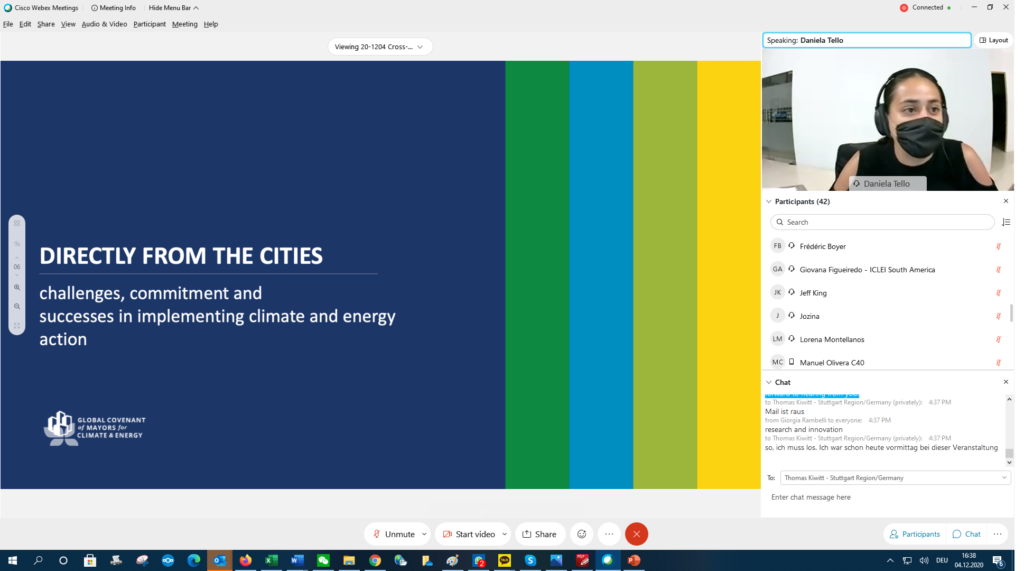
Task: Collapse the Participants (42) panel chevron
Action: [x=769, y=201]
